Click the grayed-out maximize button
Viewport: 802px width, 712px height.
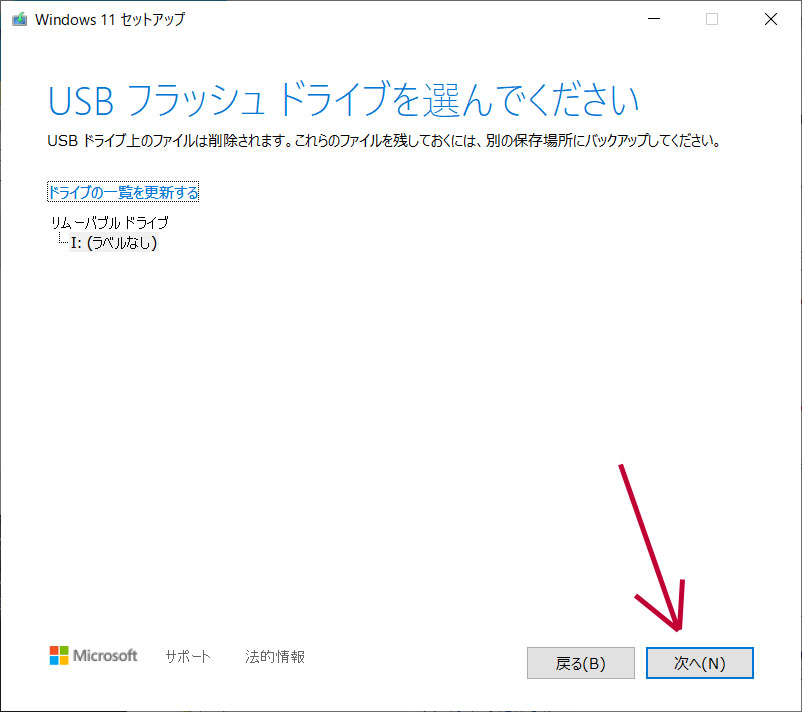712,20
